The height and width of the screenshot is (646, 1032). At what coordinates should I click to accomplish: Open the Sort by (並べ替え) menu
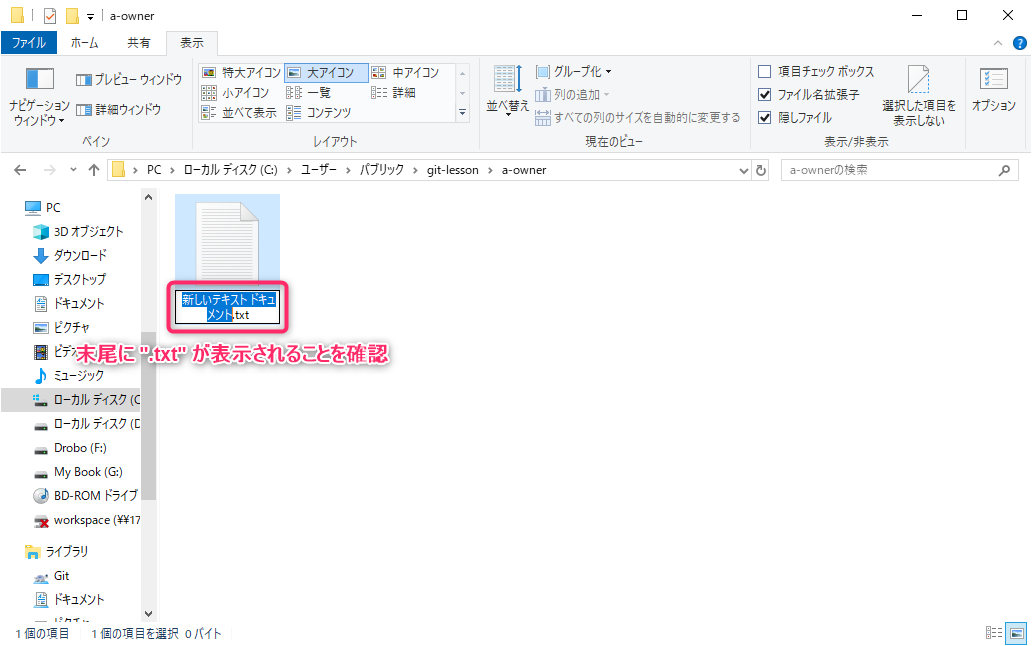tap(507, 91)
